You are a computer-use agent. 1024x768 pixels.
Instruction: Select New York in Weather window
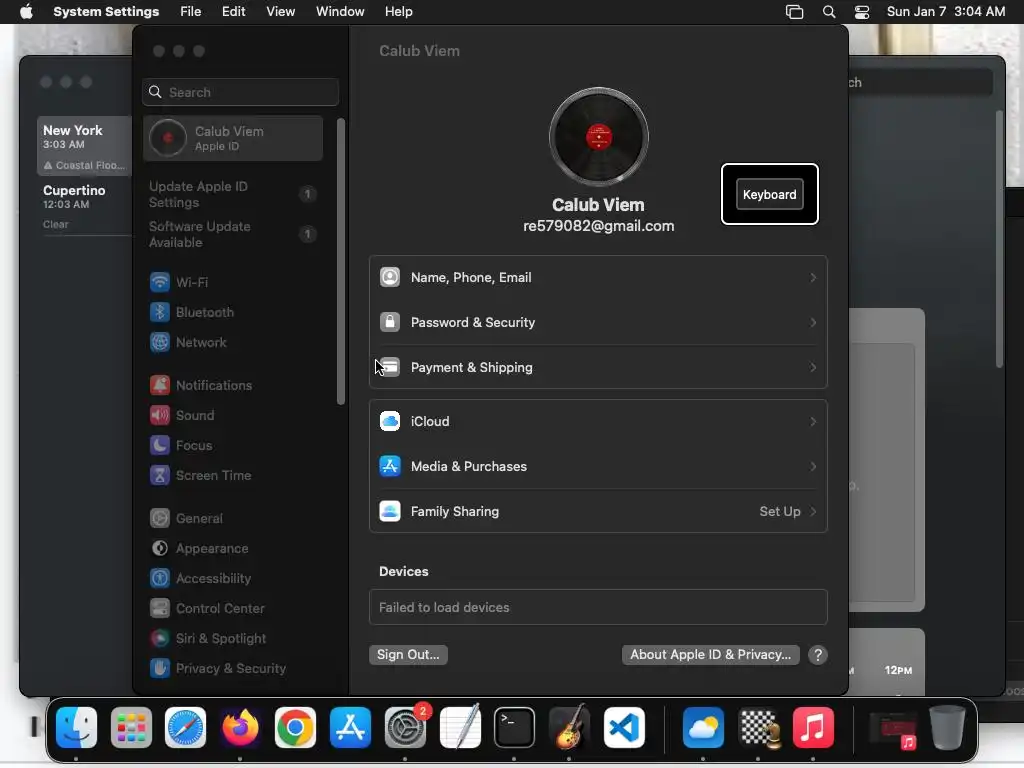point(84,146)
